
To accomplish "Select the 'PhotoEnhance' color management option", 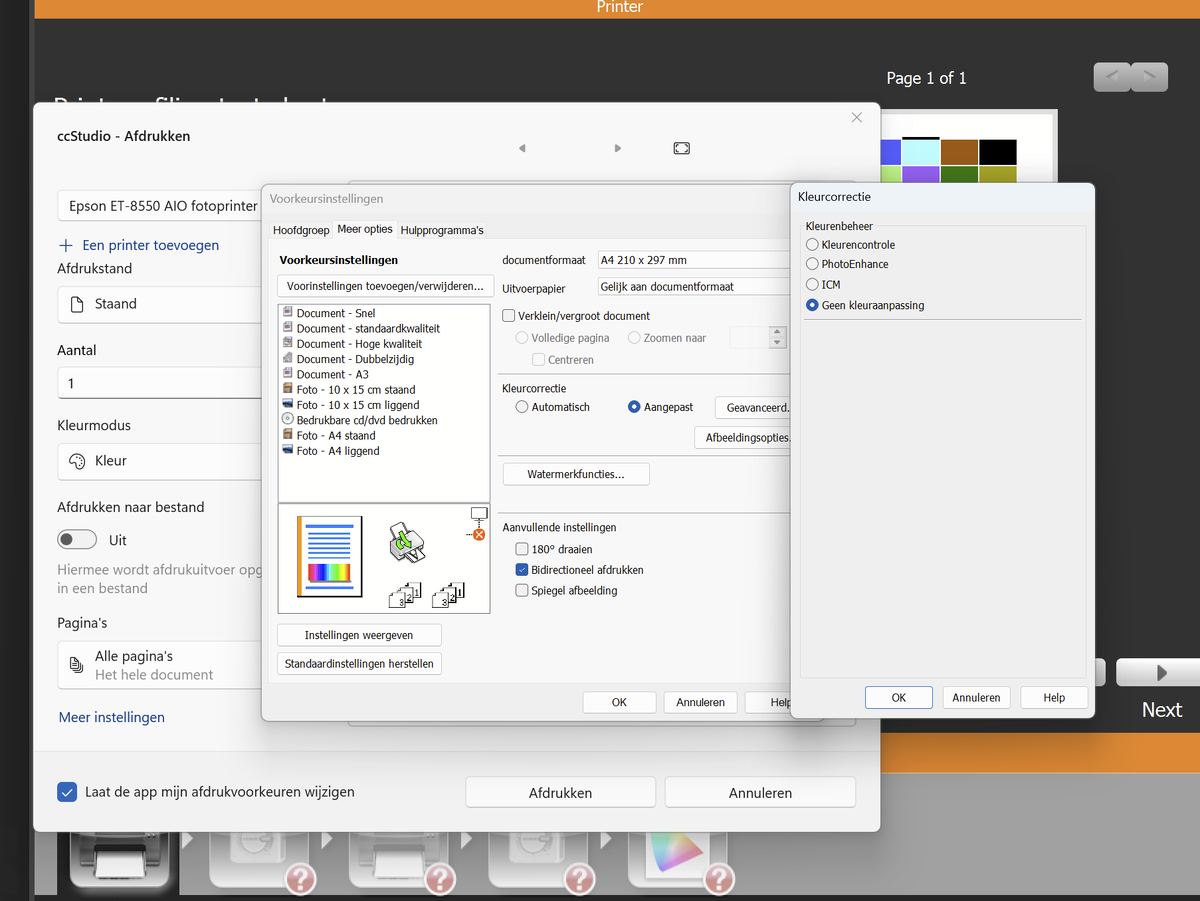I will [x=813, y=264].
